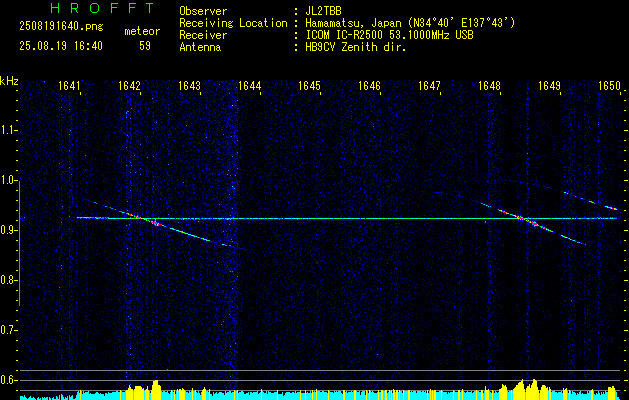629x400 pixels.
Task: Click the 0.6 kHz axis label
Action: [x=8, y=380]
